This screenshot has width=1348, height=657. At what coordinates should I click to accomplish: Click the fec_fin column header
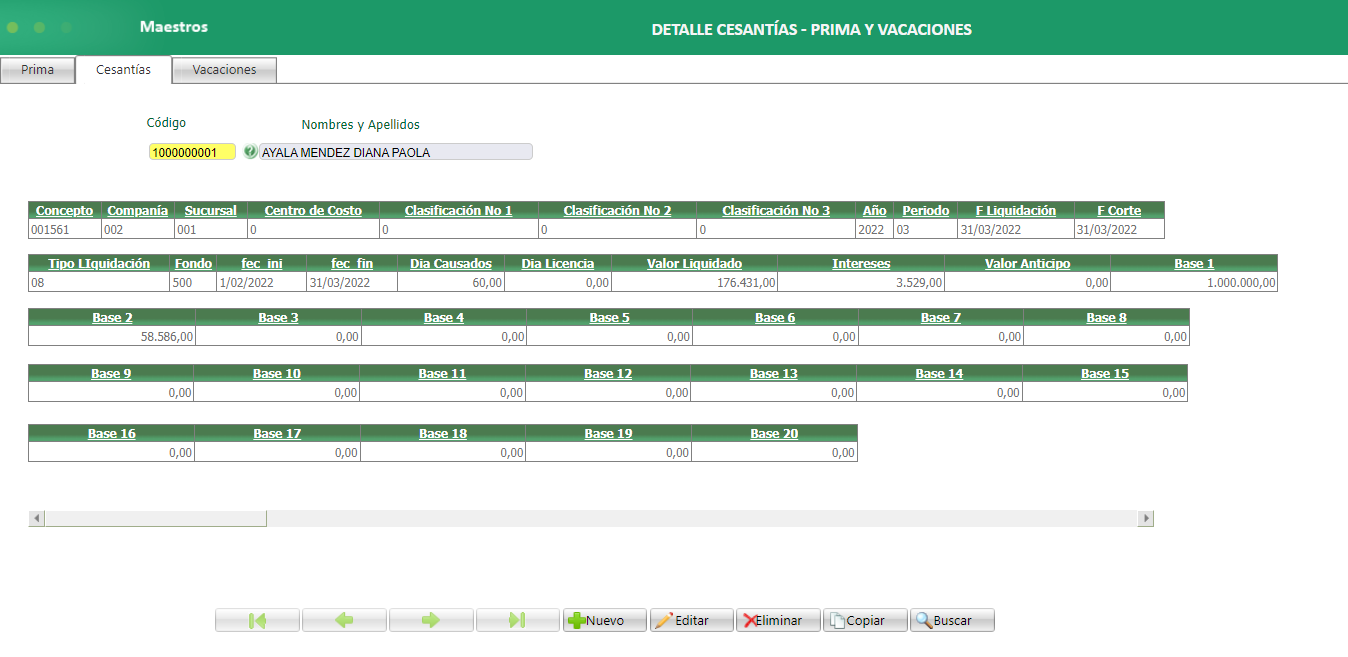coord(352,263)
